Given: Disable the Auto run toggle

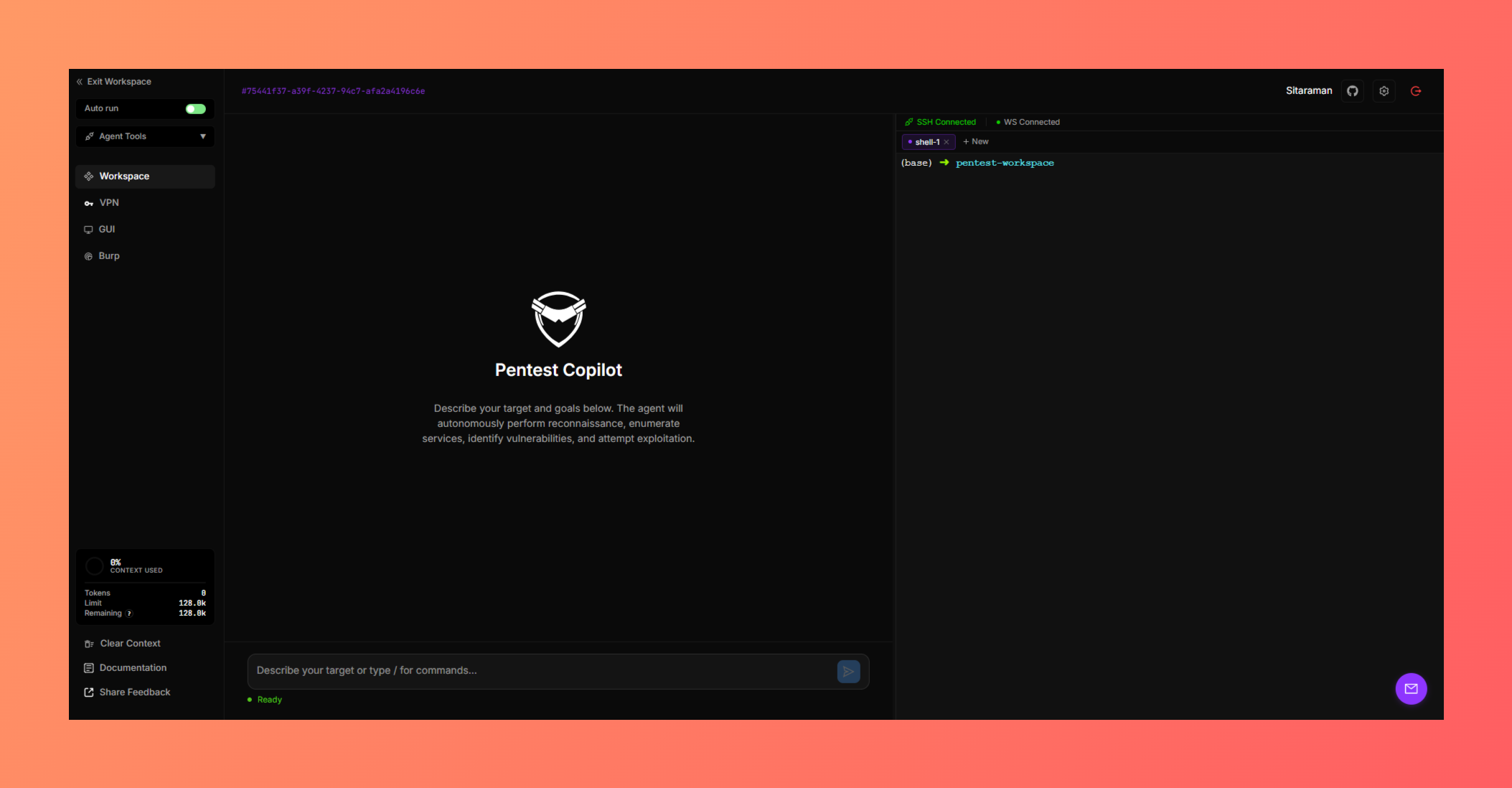Looking at the screenshot, I should pyautogui.click(x=194, y=108).
